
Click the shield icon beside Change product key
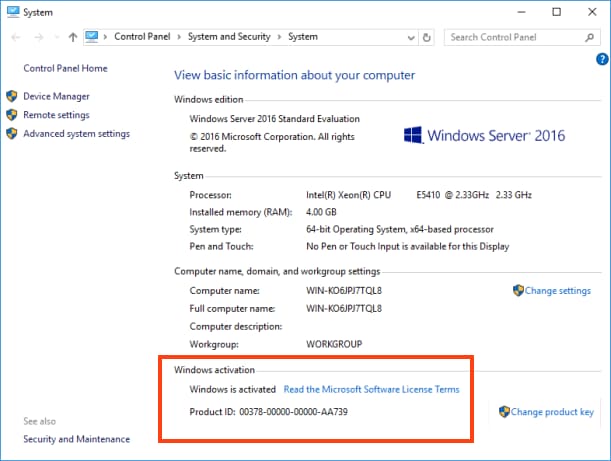[x=504, y=412]
